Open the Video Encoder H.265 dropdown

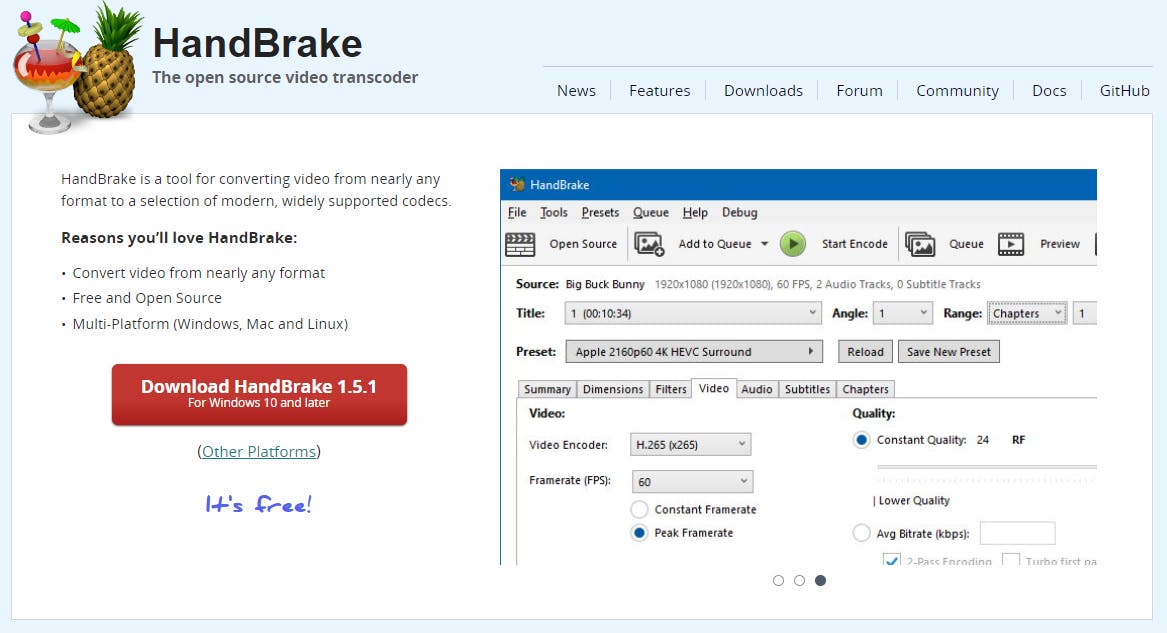coord(691,444)
